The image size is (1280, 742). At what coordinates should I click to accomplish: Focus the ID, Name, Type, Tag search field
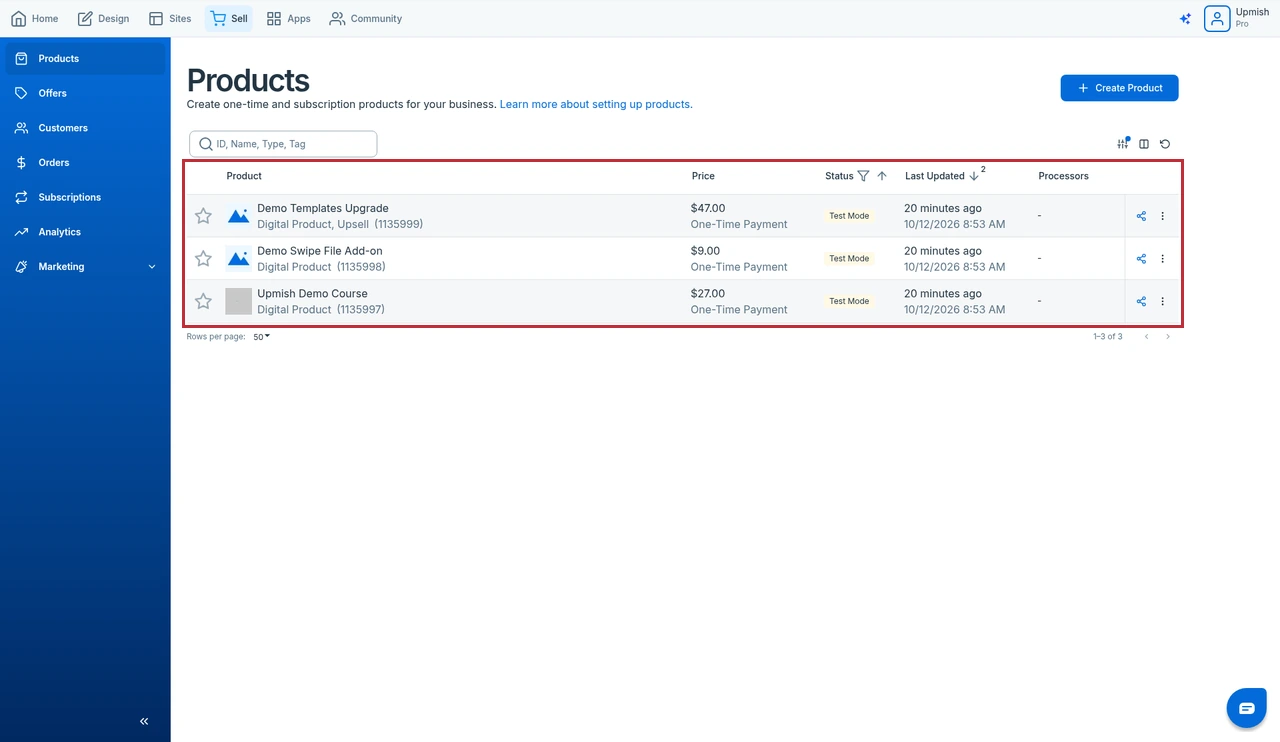click(x=283, y=144)
